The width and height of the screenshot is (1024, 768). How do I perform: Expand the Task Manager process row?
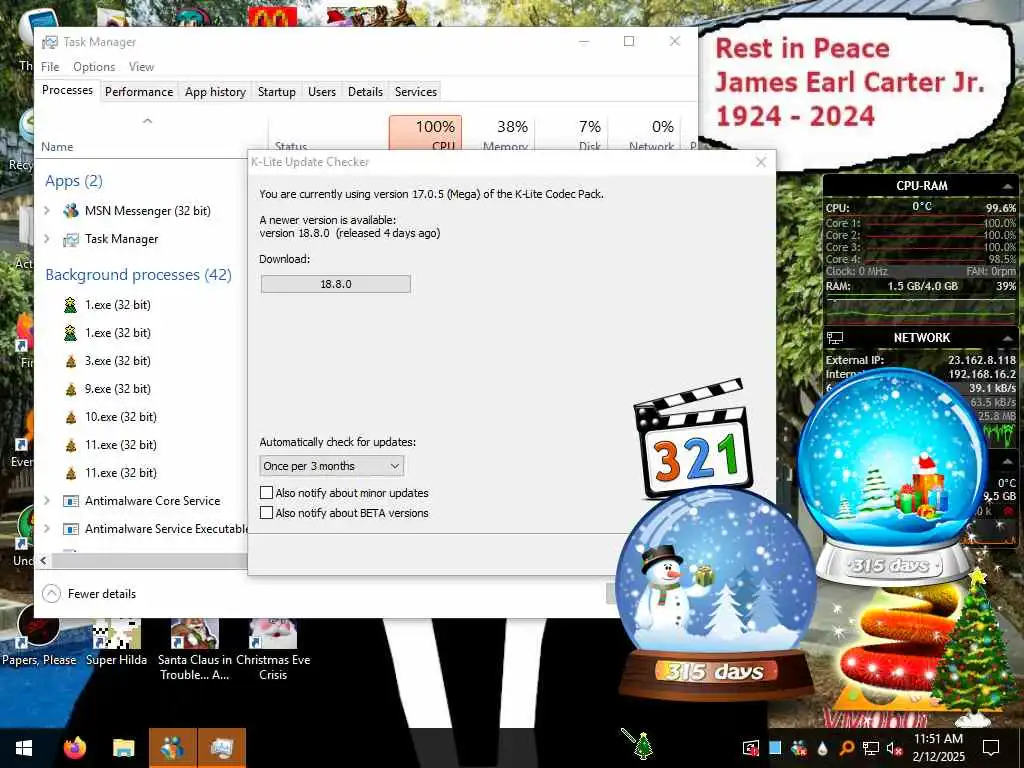click(47, 238)
